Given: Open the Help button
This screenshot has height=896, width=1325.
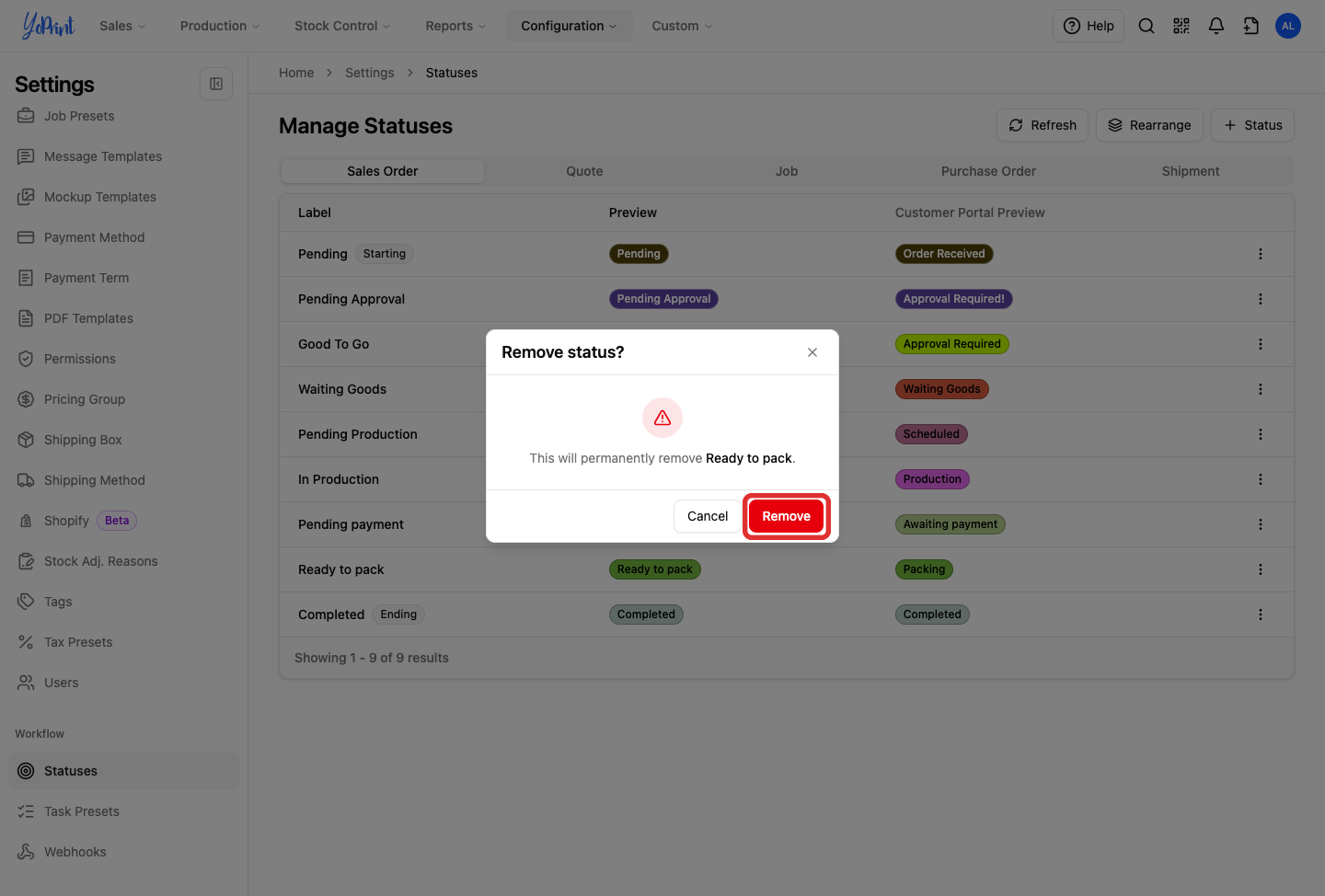Looking at the screenshot, I should pyautogui.click(x=1089, y=26).
